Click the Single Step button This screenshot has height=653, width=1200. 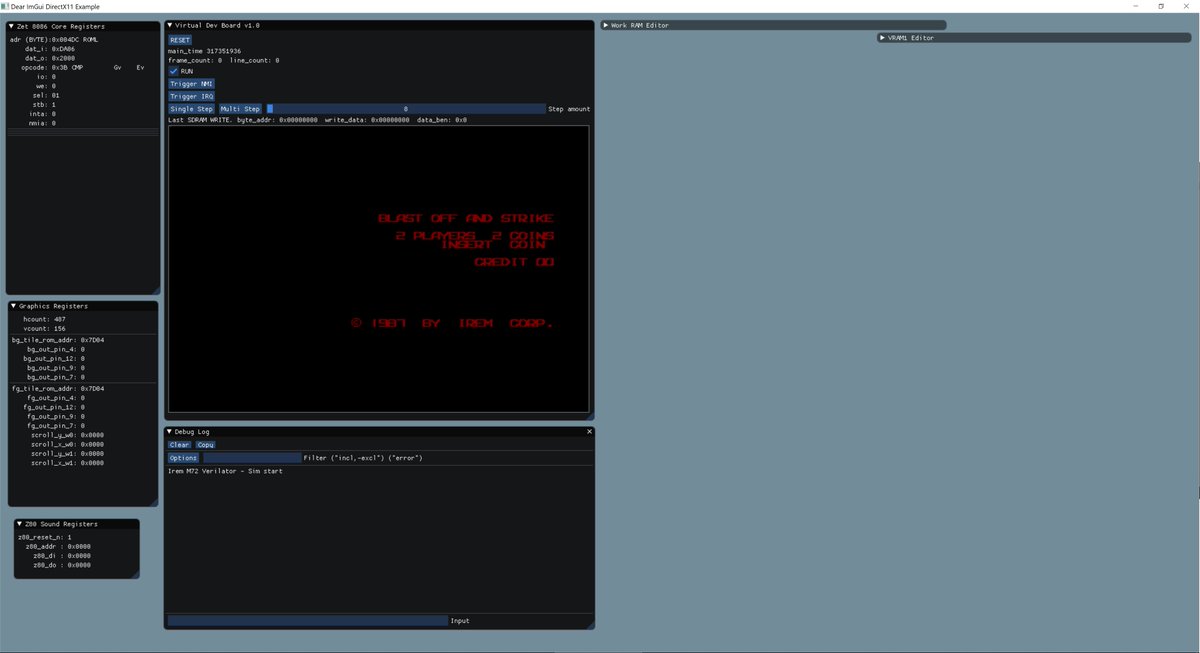(x=191, y=109)
